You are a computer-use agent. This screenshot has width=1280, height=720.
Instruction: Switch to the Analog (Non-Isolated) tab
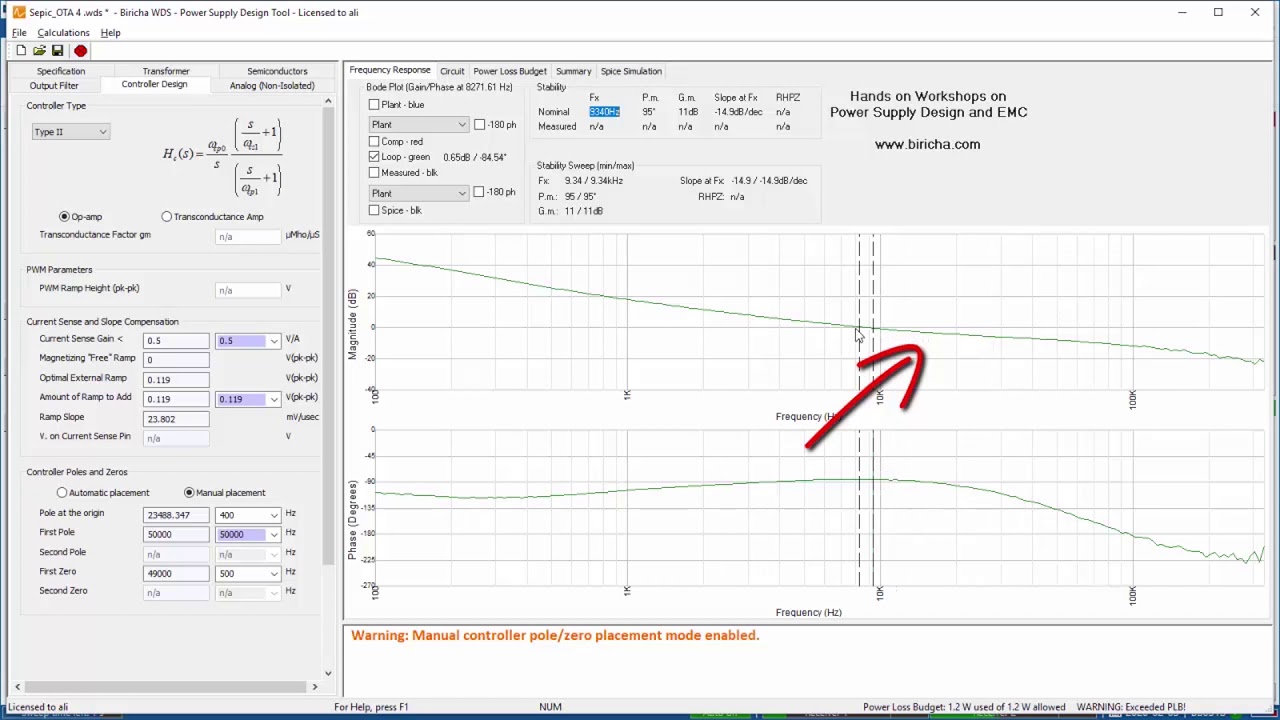tap(272, 86)
